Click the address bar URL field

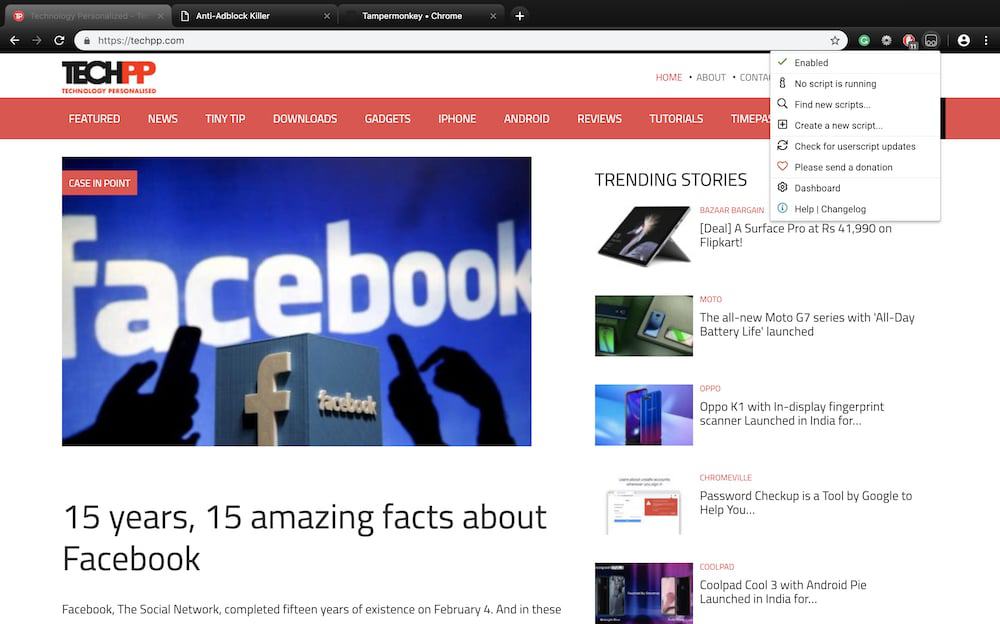pyautogui.click(x=459, y=40)
